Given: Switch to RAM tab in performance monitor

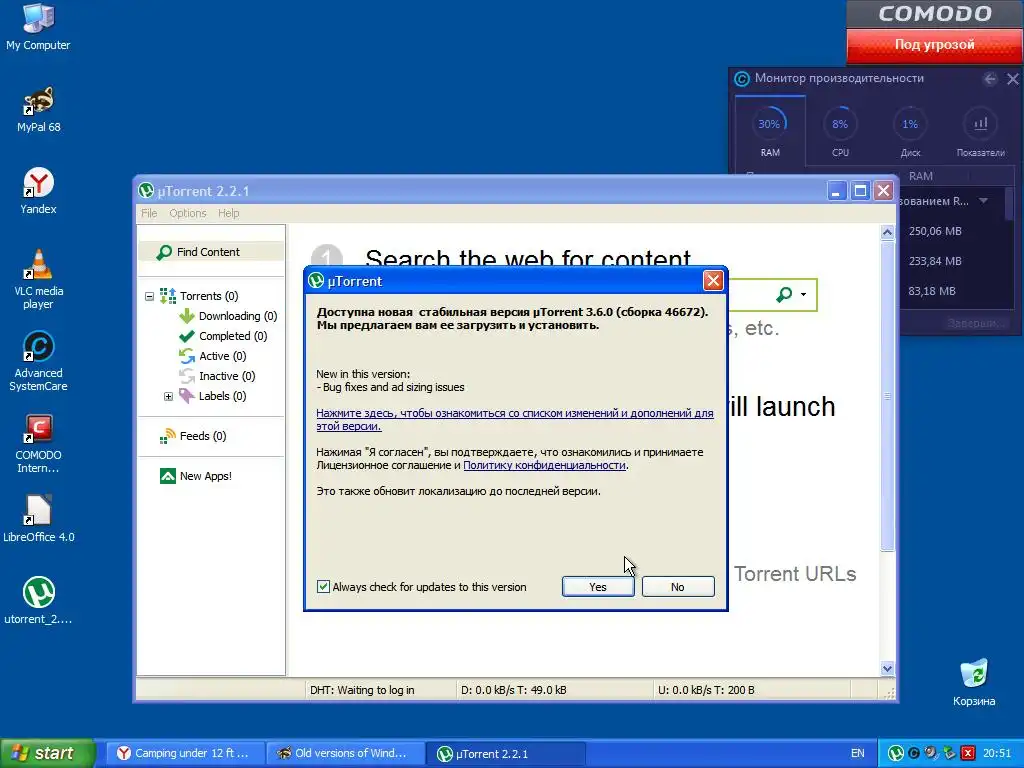Looking at the screenshot, I should (x=770, y=130).
